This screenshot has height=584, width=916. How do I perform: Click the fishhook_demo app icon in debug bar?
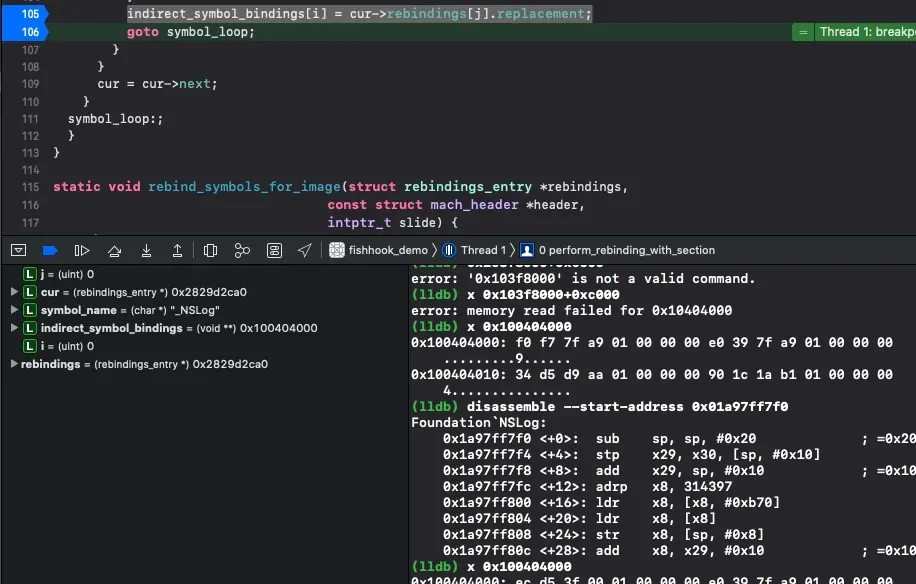tap(336, 251)
